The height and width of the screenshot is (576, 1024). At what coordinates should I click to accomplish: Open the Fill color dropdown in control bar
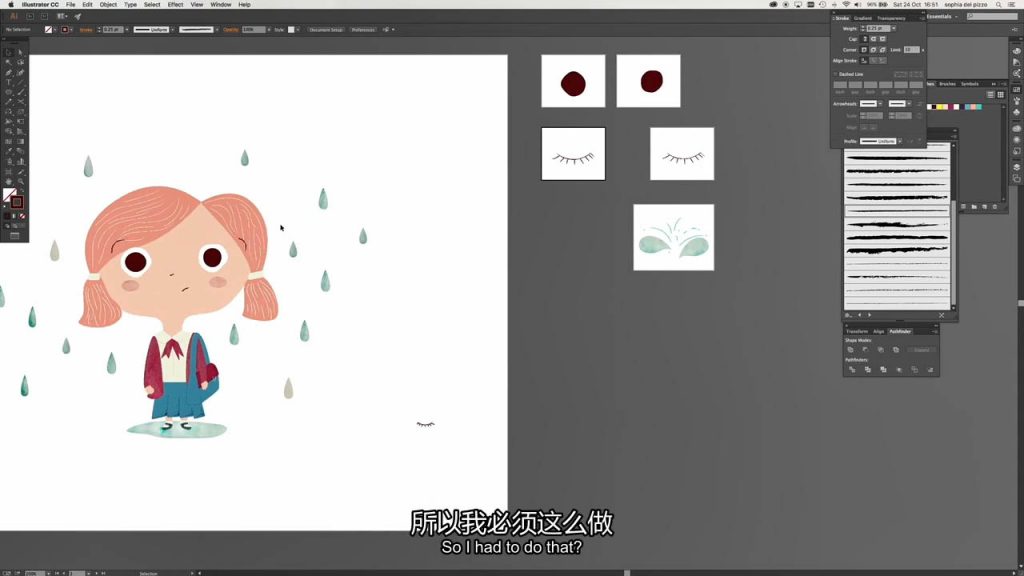(55, 29)
